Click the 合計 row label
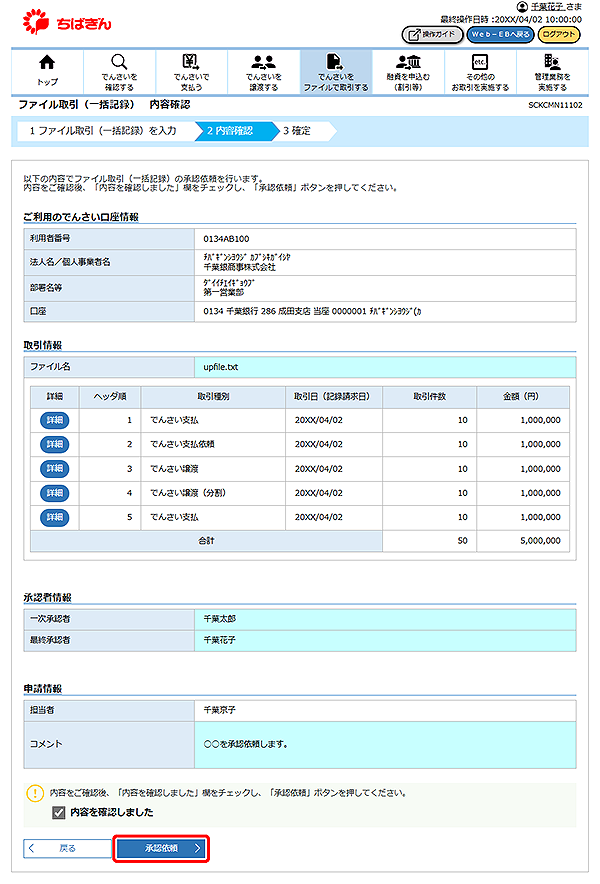Viewport: 600px width, 884px height. click(206, 541)
